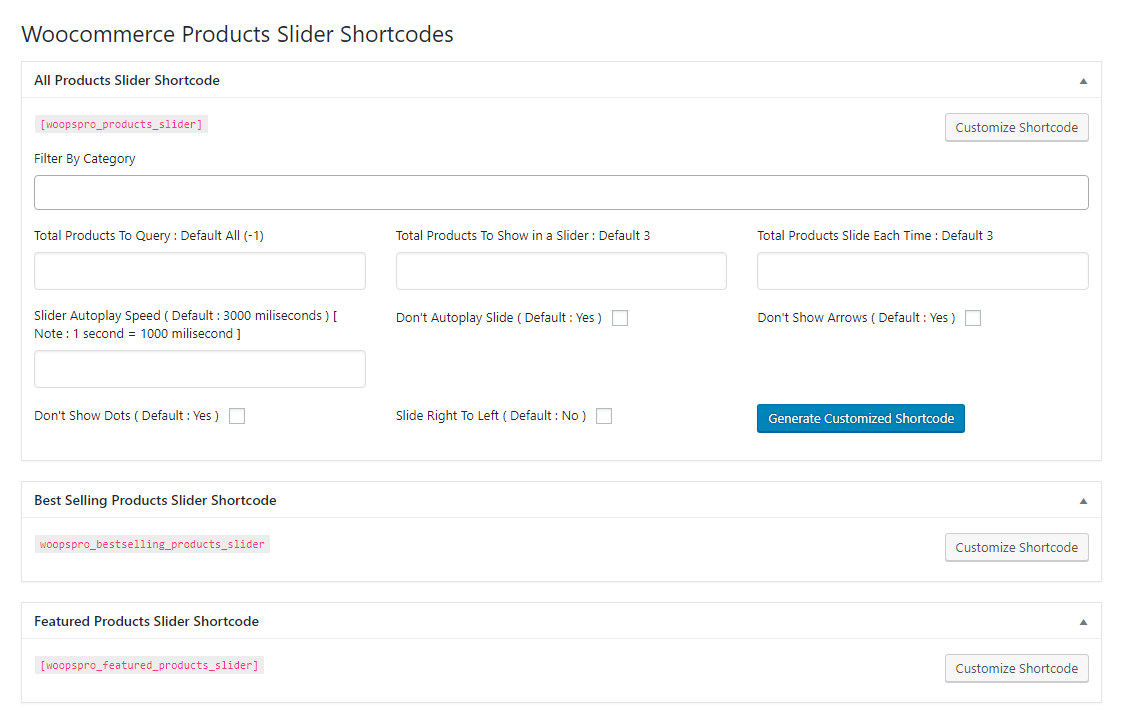Enable the Don't Autoplay Slide checkbox
Viewport: 1134px width, 718px height.
tap(620, 318)
